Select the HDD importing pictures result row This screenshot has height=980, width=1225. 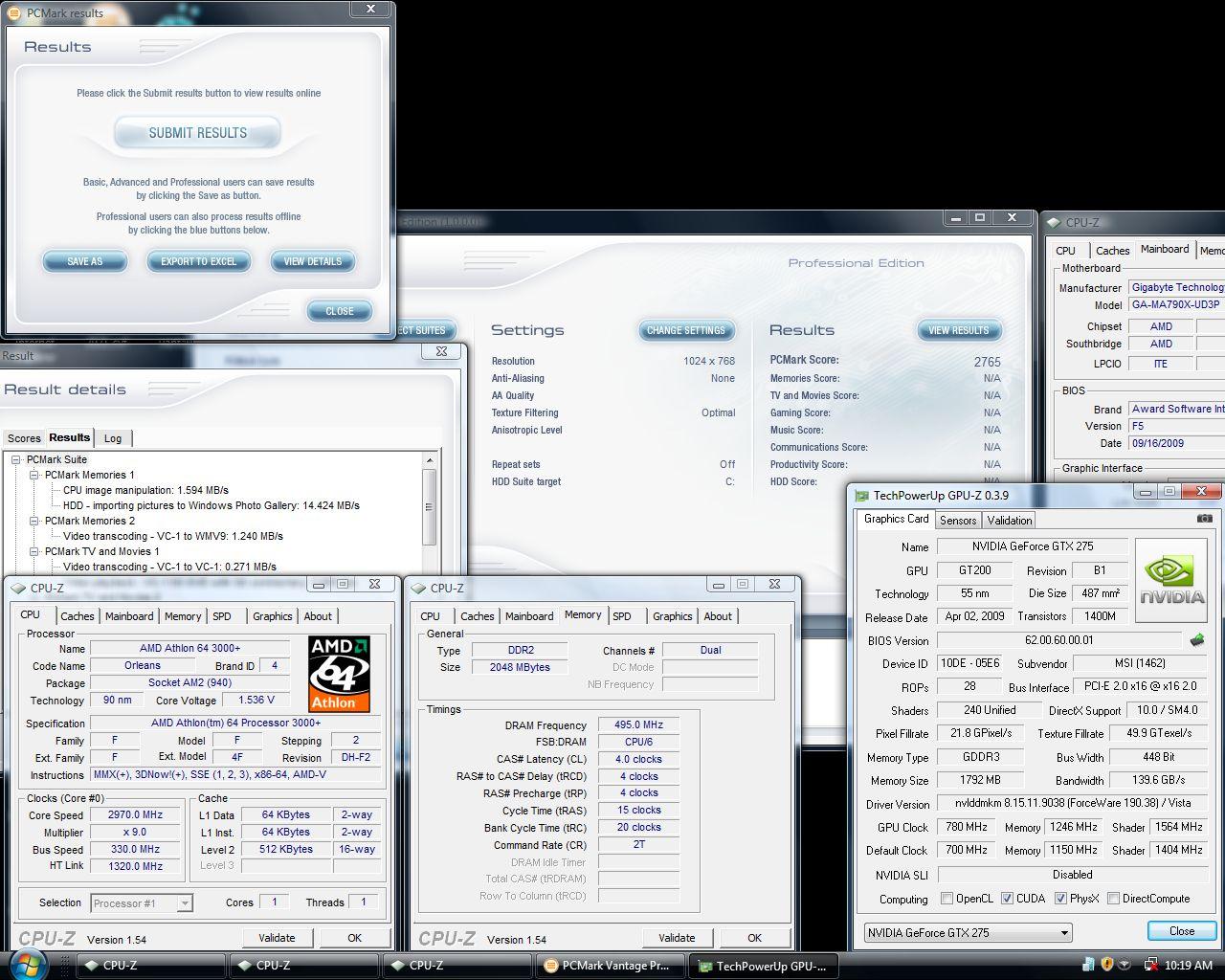pyautogui.click(x=212, y=505)
